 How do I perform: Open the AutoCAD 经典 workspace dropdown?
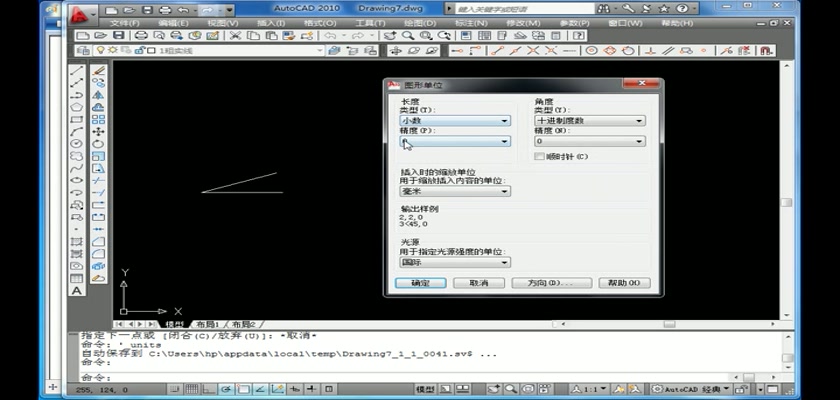point(692,389)
